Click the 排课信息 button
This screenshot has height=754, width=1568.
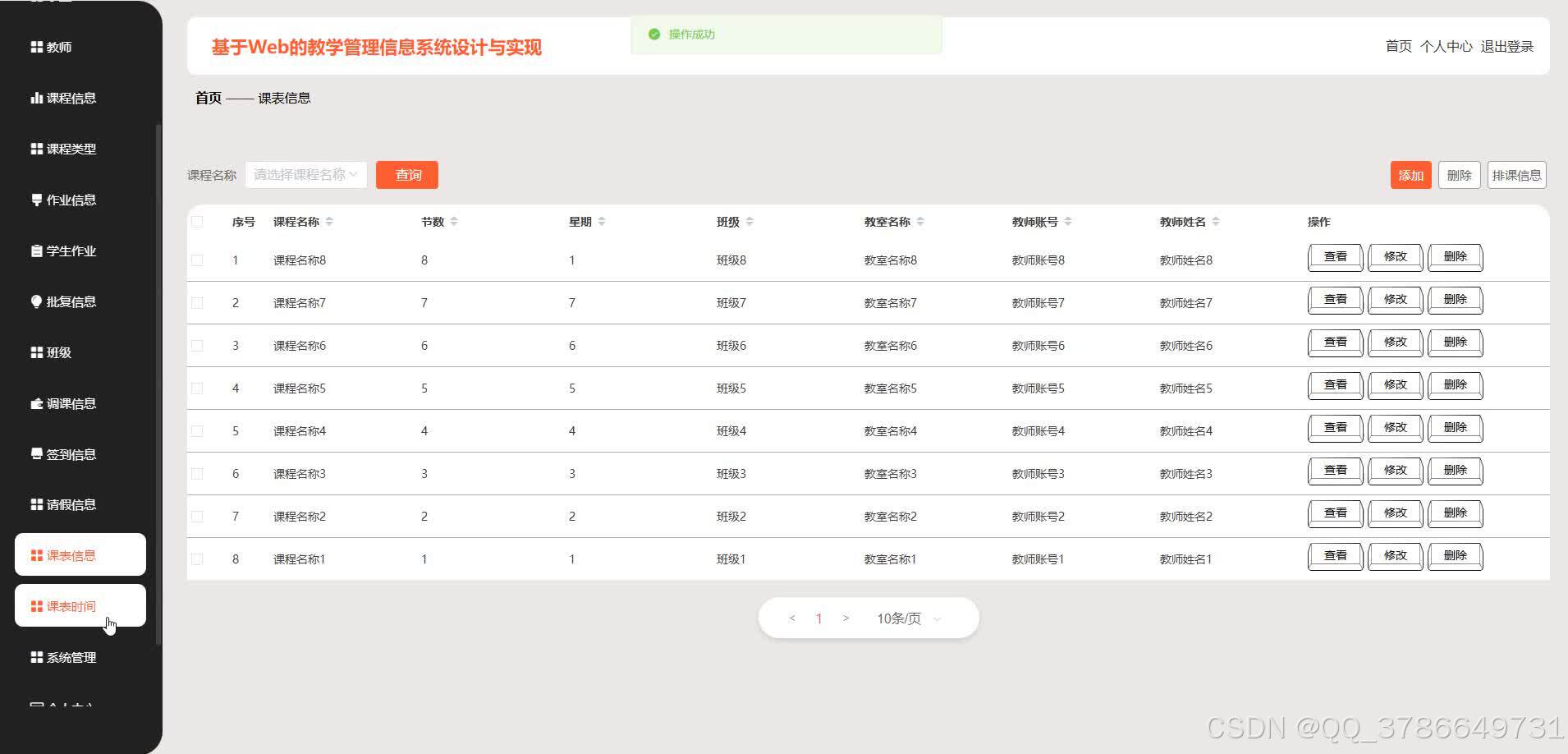[x=1517, y=175]
